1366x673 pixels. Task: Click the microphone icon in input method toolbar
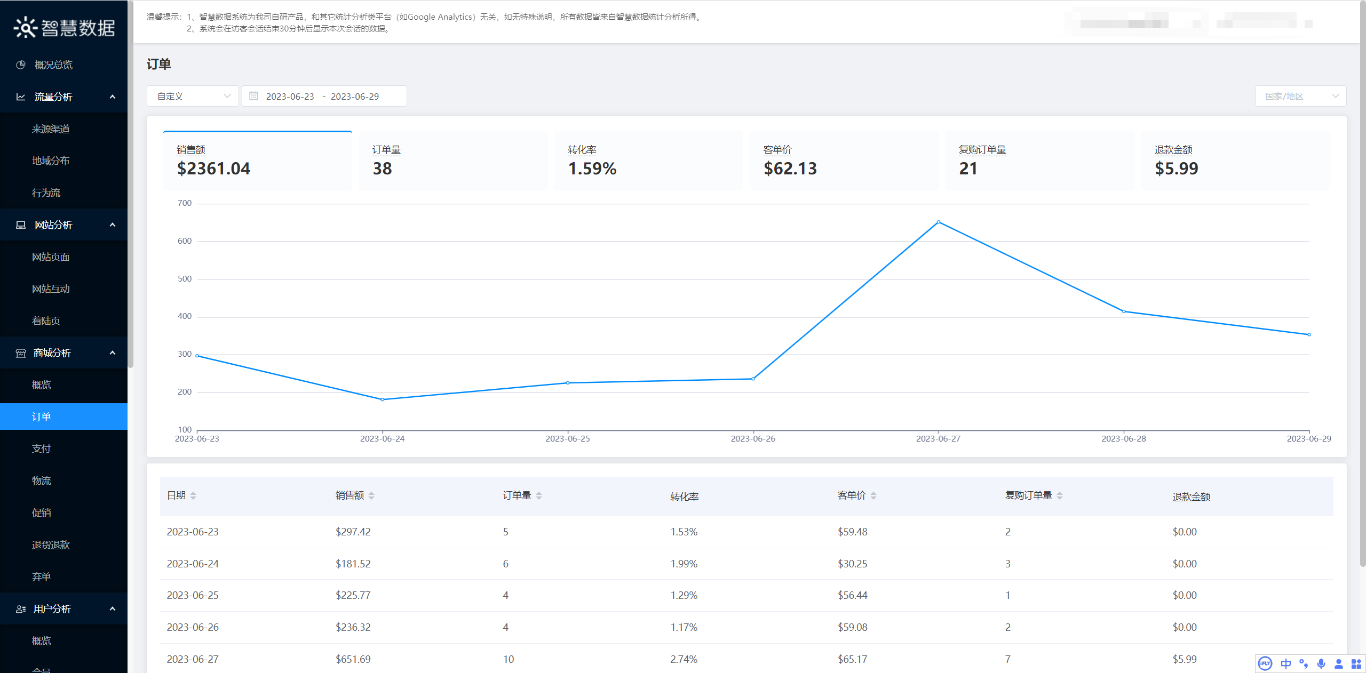pos(1321,663)
